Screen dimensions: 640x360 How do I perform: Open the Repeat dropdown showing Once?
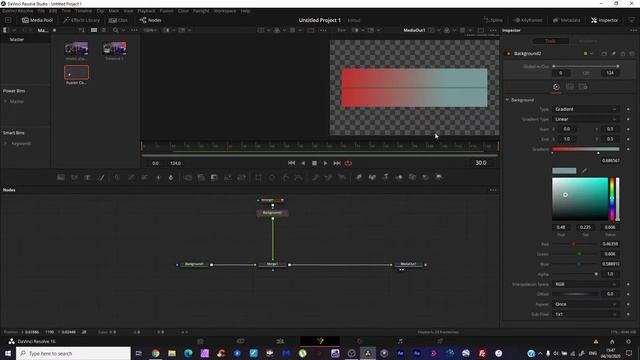coord(586,304)
